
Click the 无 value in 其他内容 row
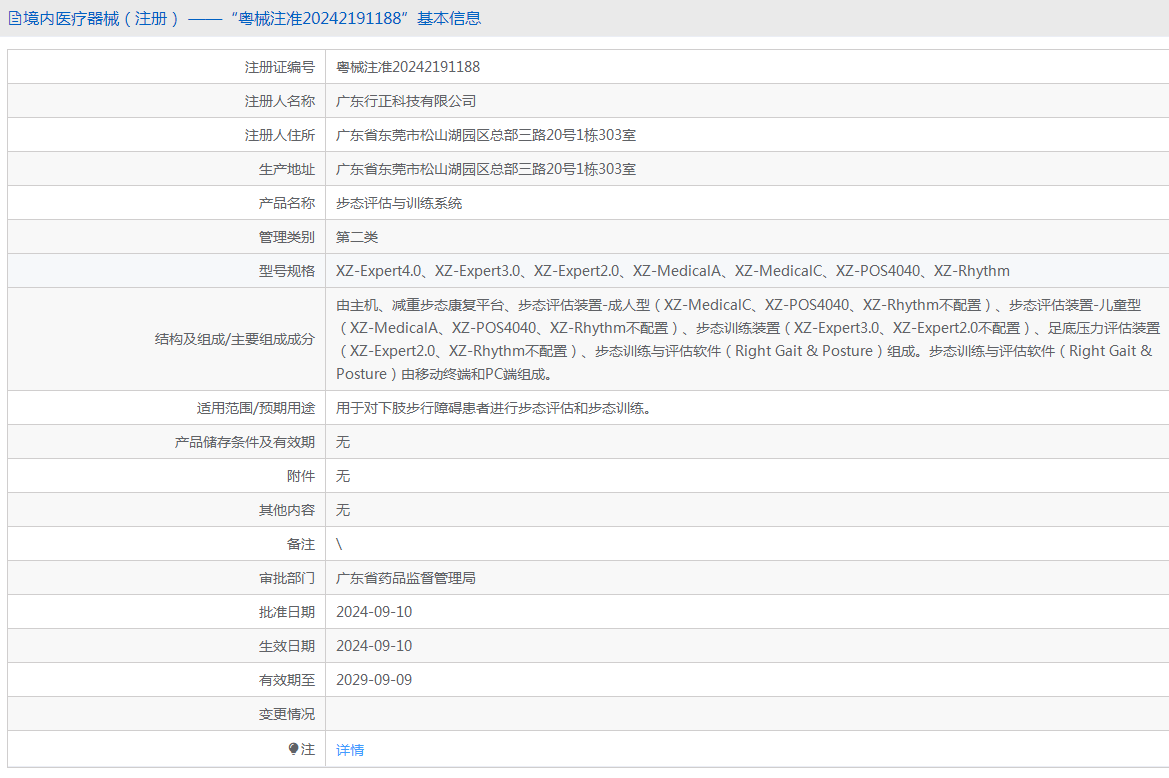point(343,510)
